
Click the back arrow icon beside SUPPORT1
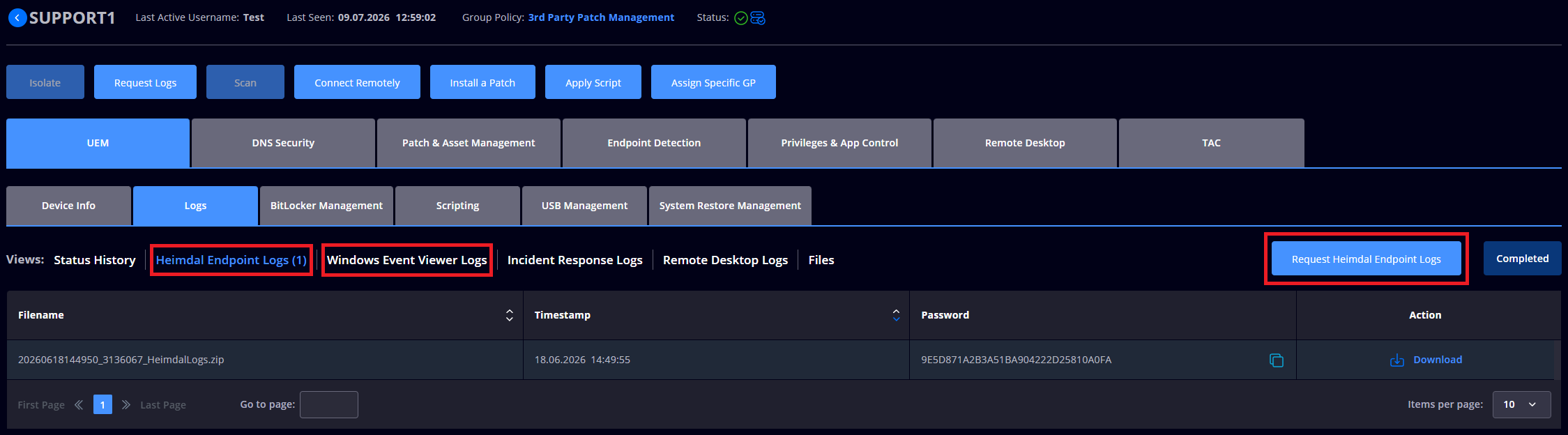(17, 18)
